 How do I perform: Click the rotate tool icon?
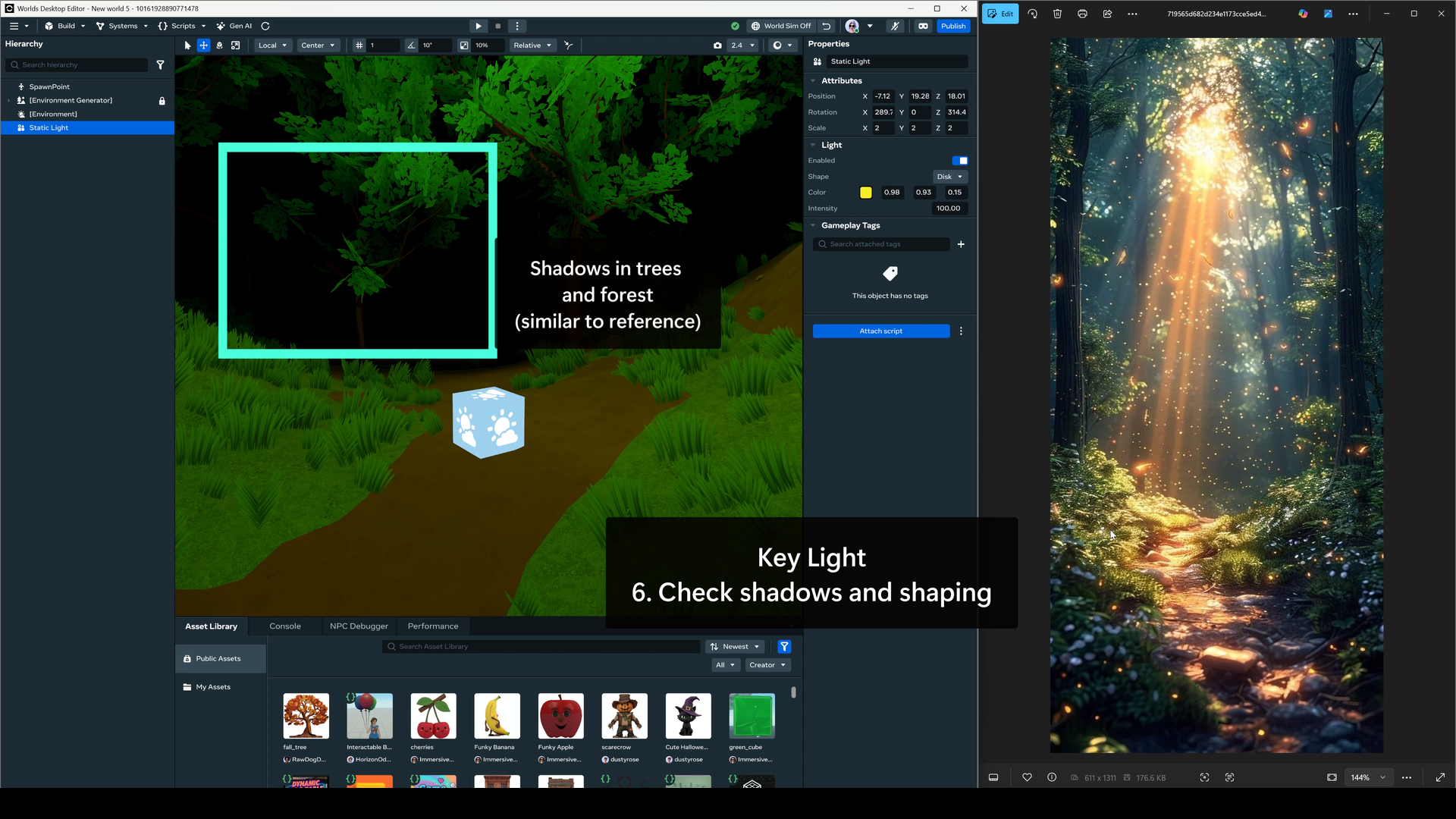click(x=219, y=45)
